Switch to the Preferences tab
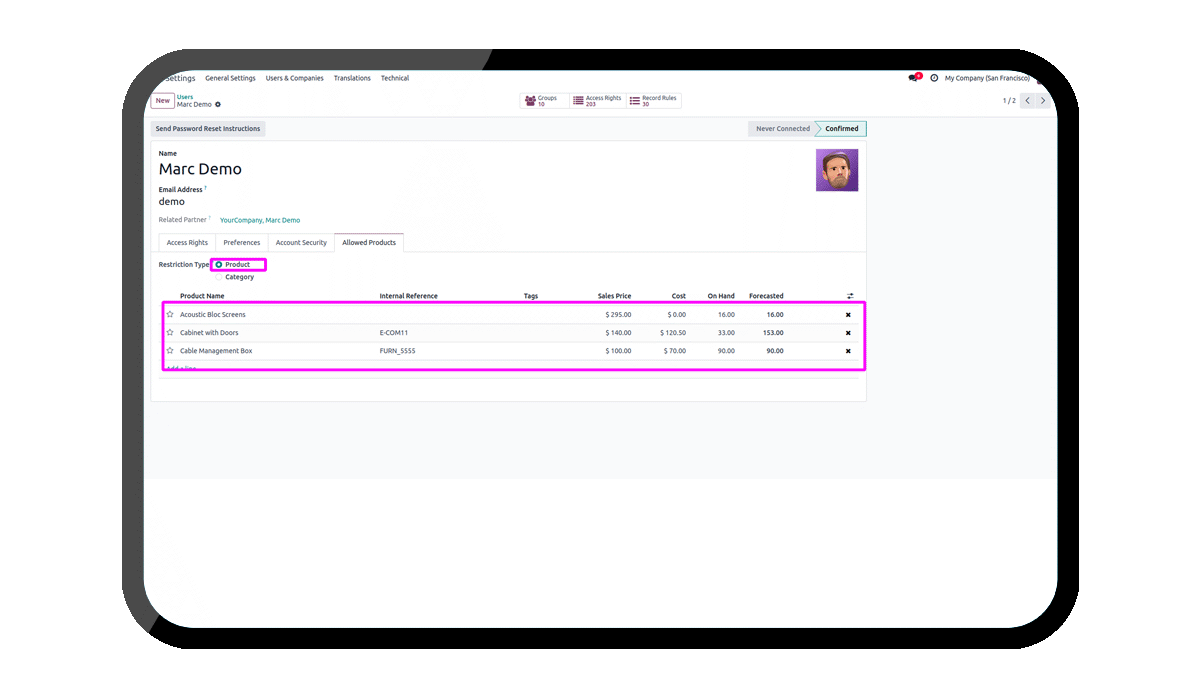The image size is (1200, 697). point(242,242)
